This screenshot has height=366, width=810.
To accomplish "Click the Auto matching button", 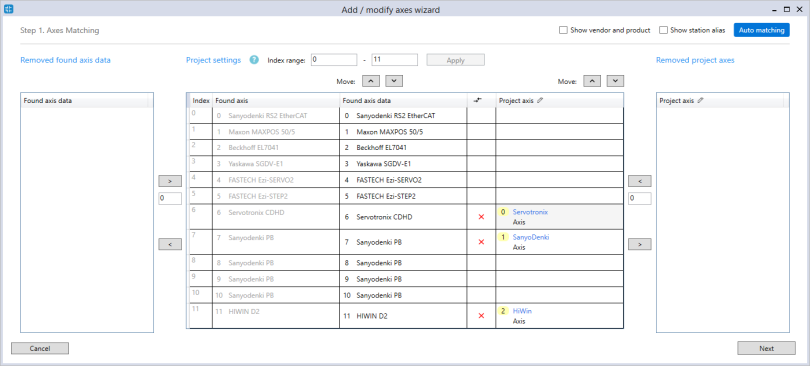I will click(761, 30).
